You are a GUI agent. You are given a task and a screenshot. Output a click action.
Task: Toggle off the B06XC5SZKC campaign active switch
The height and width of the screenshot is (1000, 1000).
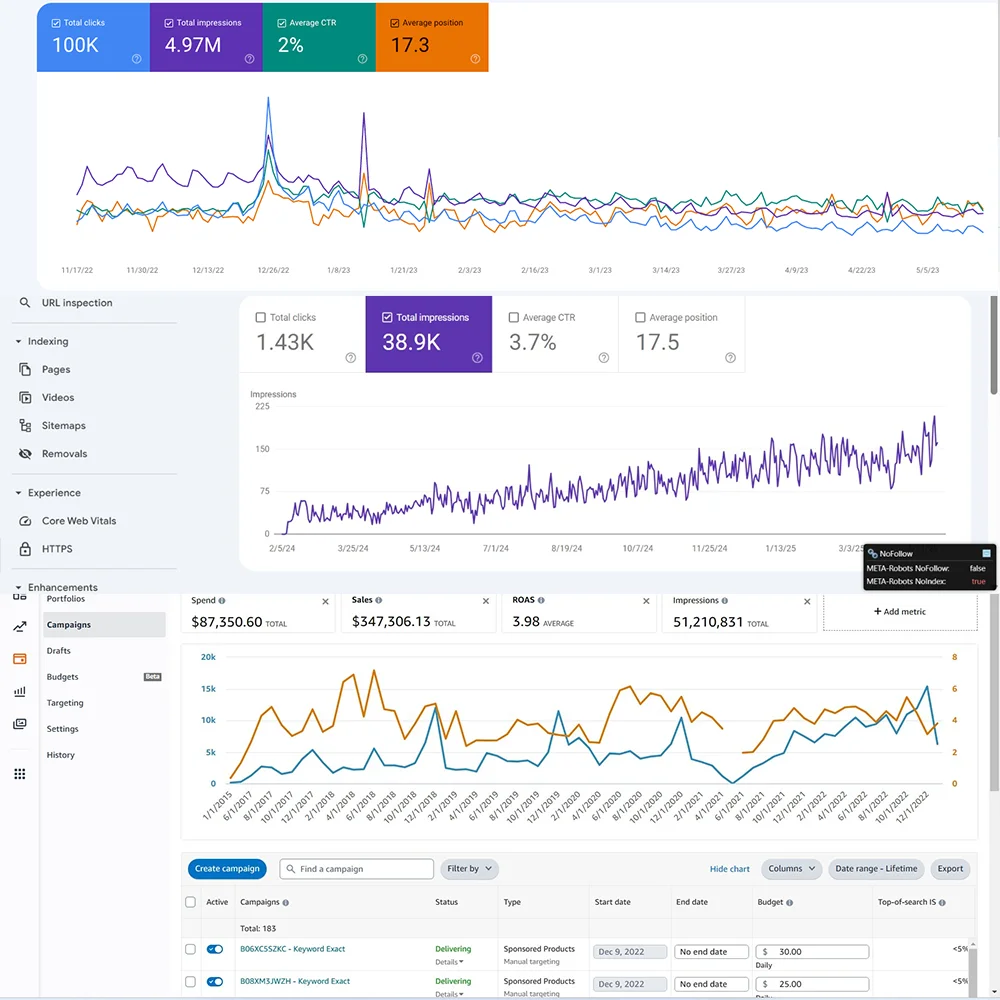click(215, 949)
